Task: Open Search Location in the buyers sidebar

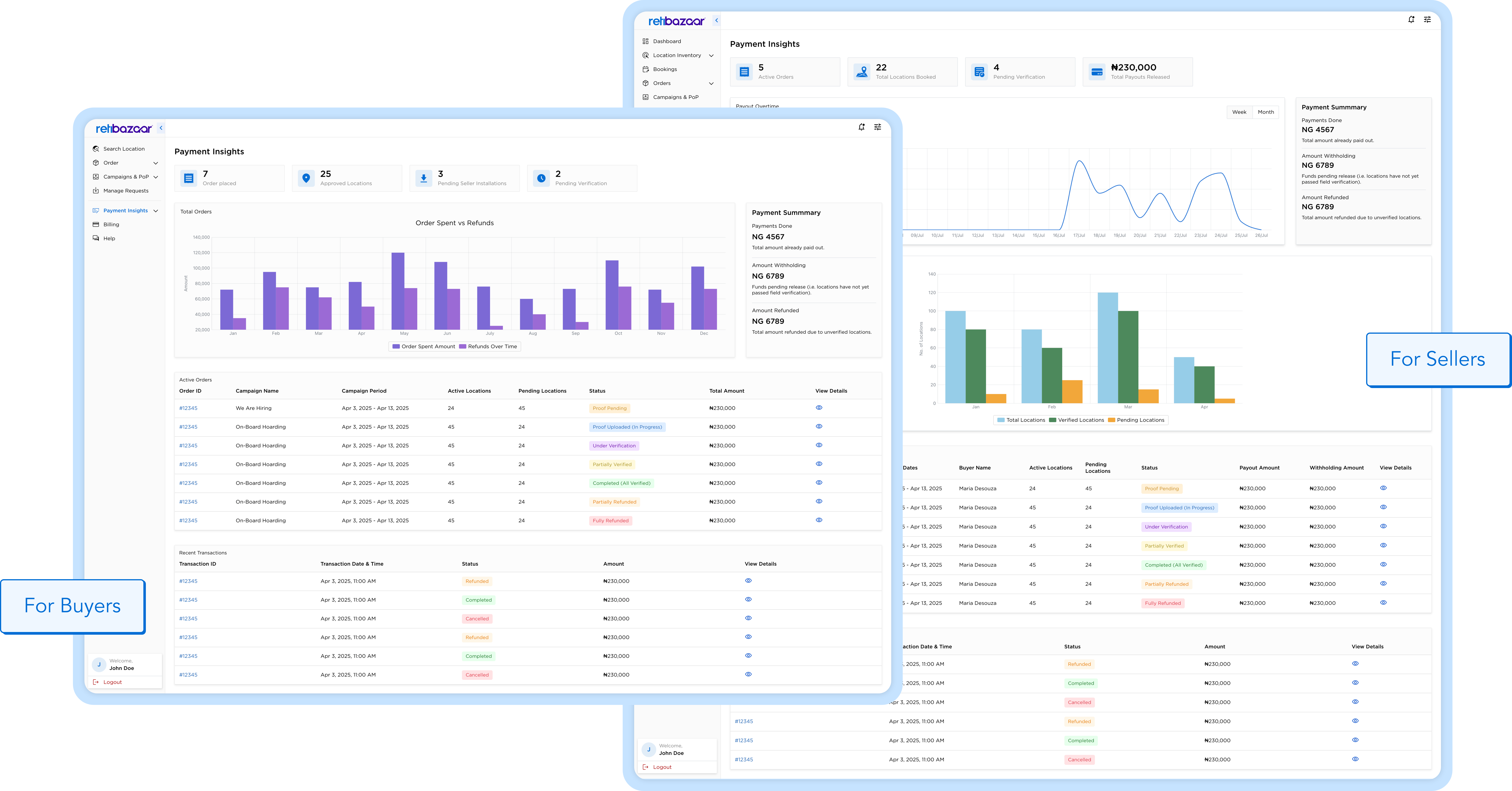Action: 124,149
